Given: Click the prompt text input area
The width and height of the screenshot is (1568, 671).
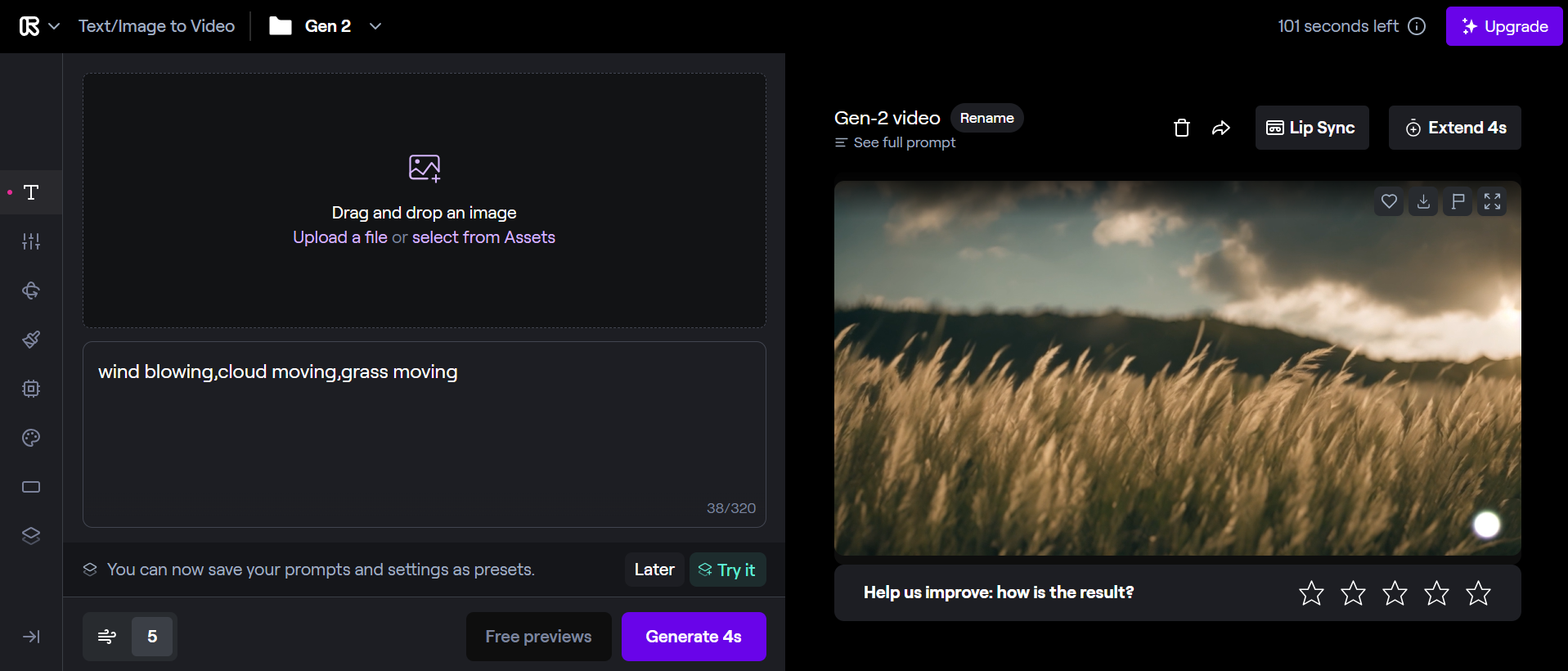Looking at the screenshot, I should (x=424, y=434).
